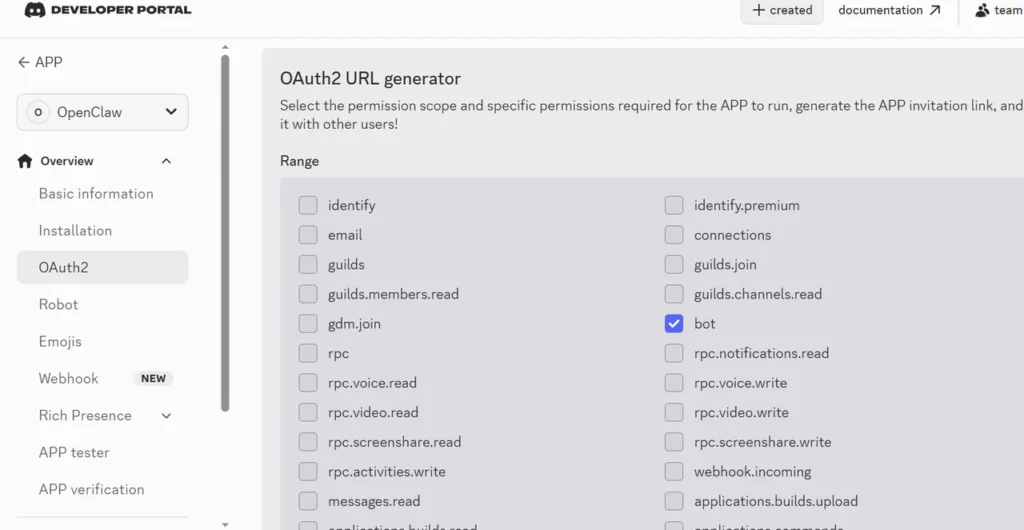Uncheck the bot scope checkbox
The width and height of the screenshot is (1024, 530).
[674, 324]
